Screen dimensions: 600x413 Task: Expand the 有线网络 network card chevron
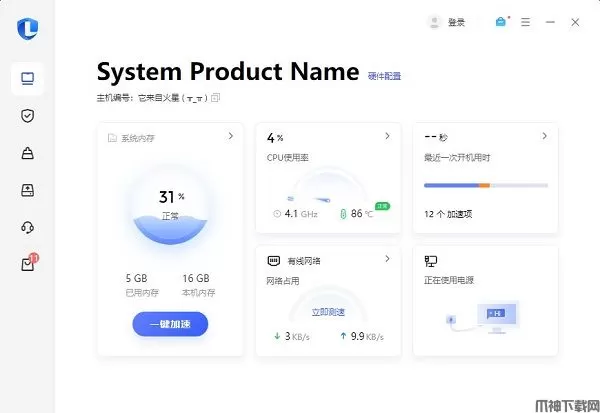pyautogui.click(x=387, y=259)
